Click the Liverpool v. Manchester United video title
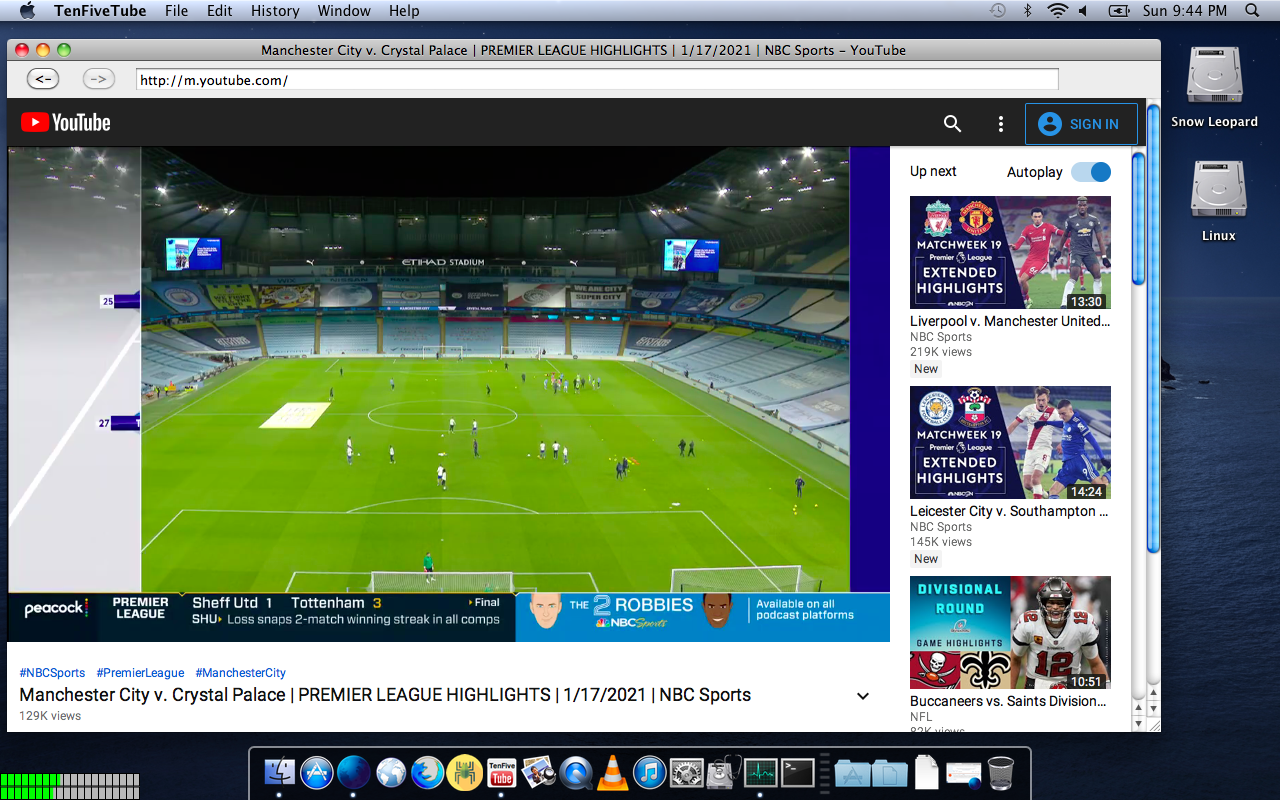Image resolution: width=1280 pixels, height=800 pixels. click(1010, 321)
